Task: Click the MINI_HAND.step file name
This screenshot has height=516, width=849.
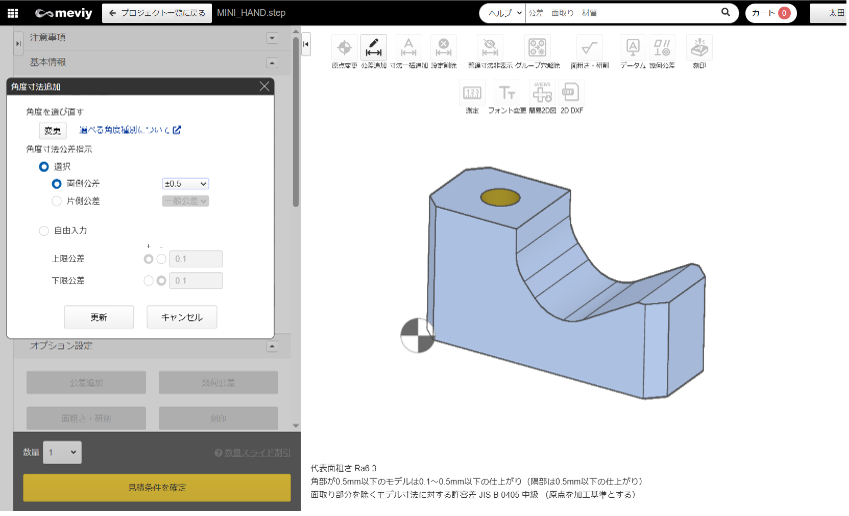Action: click(251, 13)
